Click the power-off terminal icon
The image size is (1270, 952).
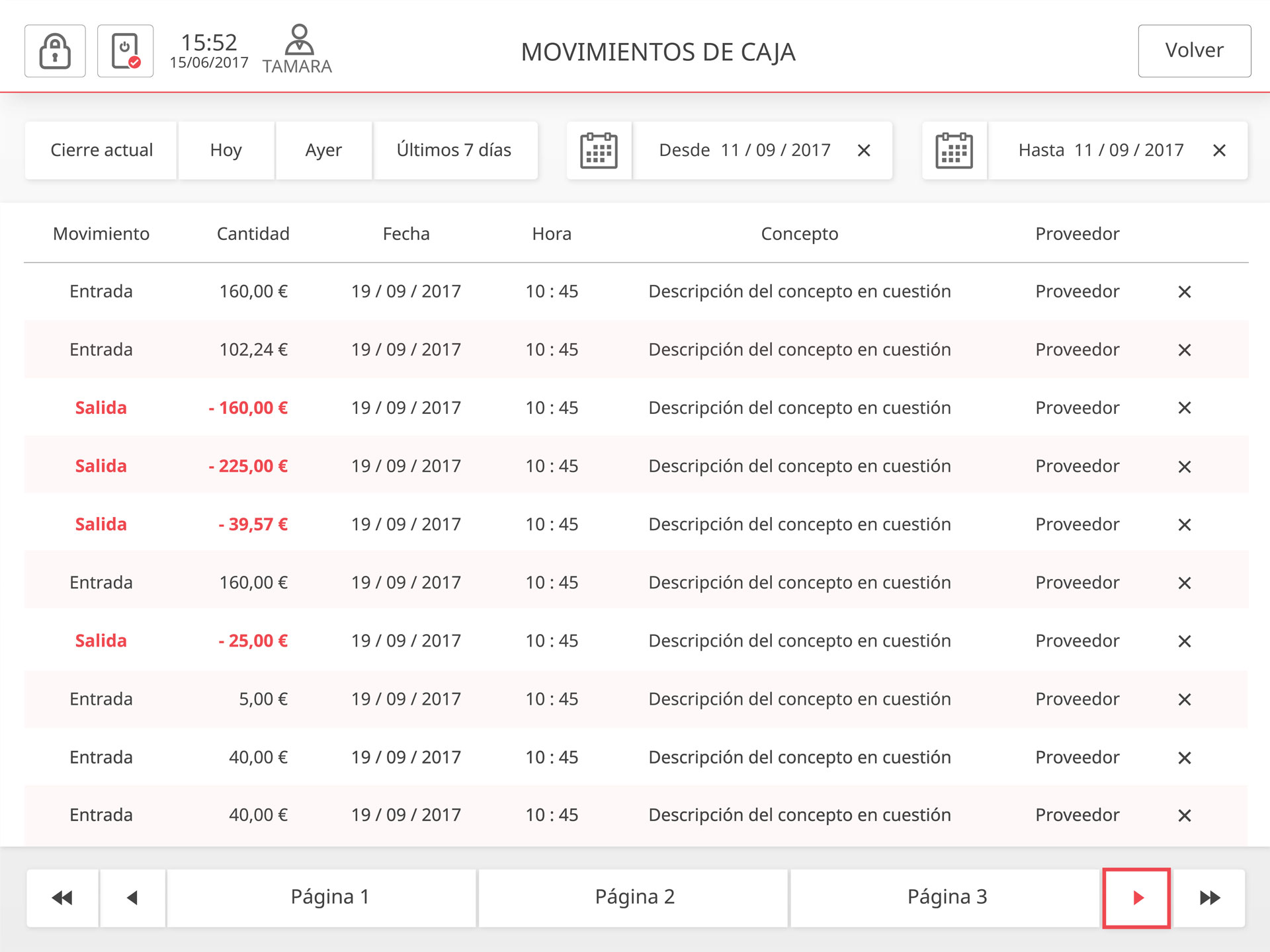click(125, 51)
